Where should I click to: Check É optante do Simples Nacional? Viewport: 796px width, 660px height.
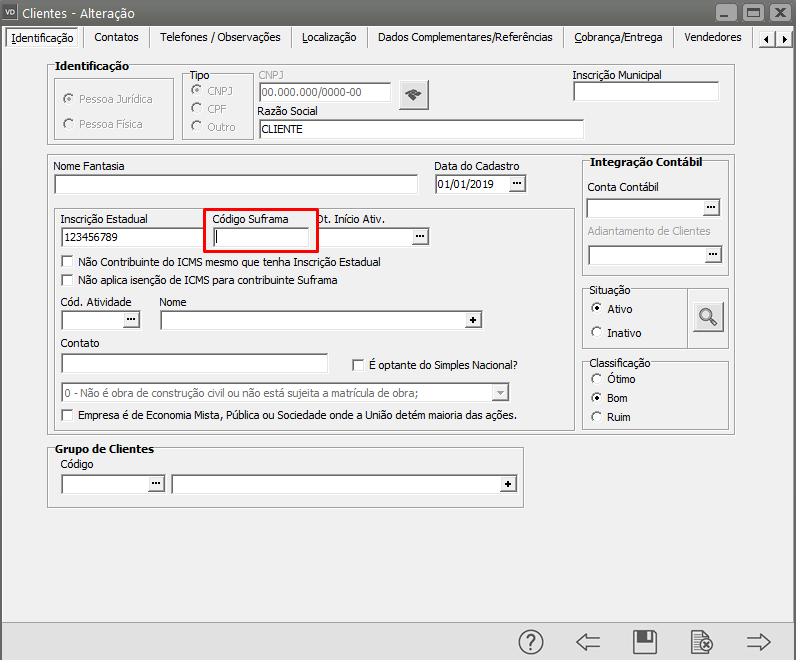(358, 365)
